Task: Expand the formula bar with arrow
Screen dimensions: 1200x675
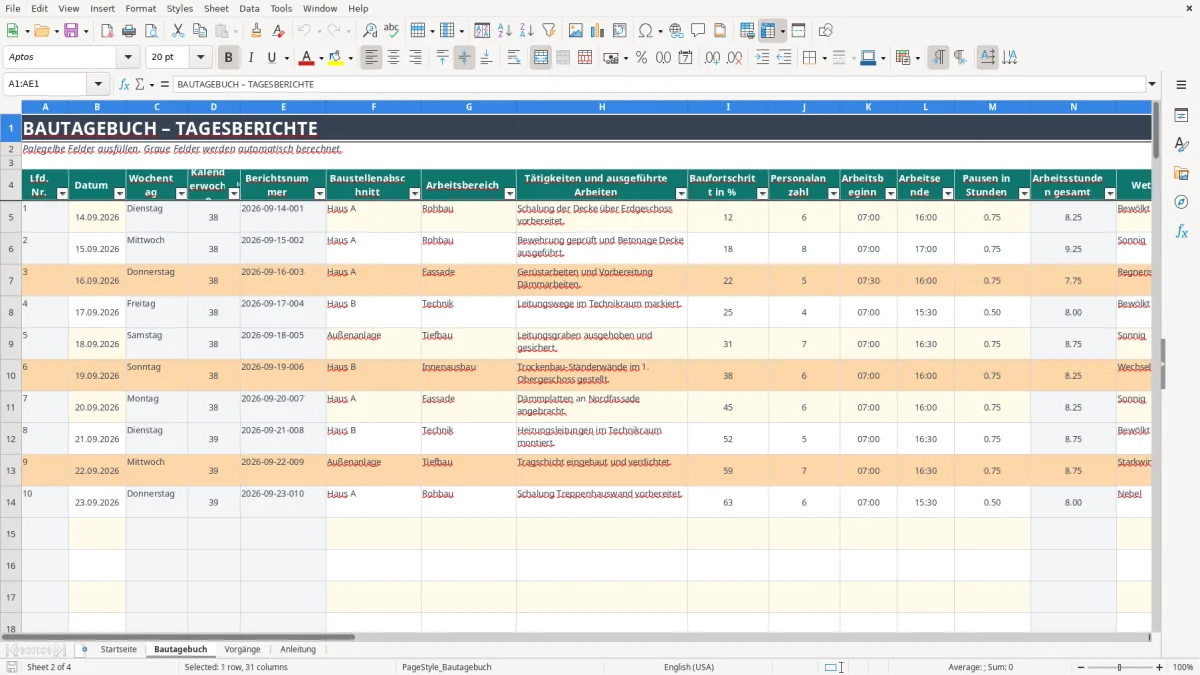Action: click(1152, 85)
